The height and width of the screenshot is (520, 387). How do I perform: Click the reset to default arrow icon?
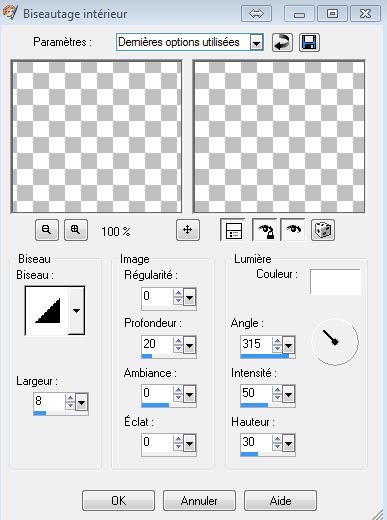282,42
